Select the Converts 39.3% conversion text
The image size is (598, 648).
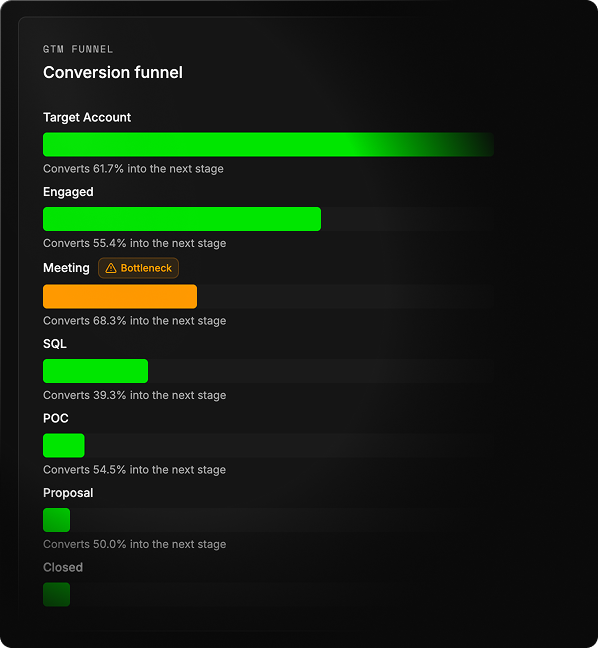click(x=134, y=395)
